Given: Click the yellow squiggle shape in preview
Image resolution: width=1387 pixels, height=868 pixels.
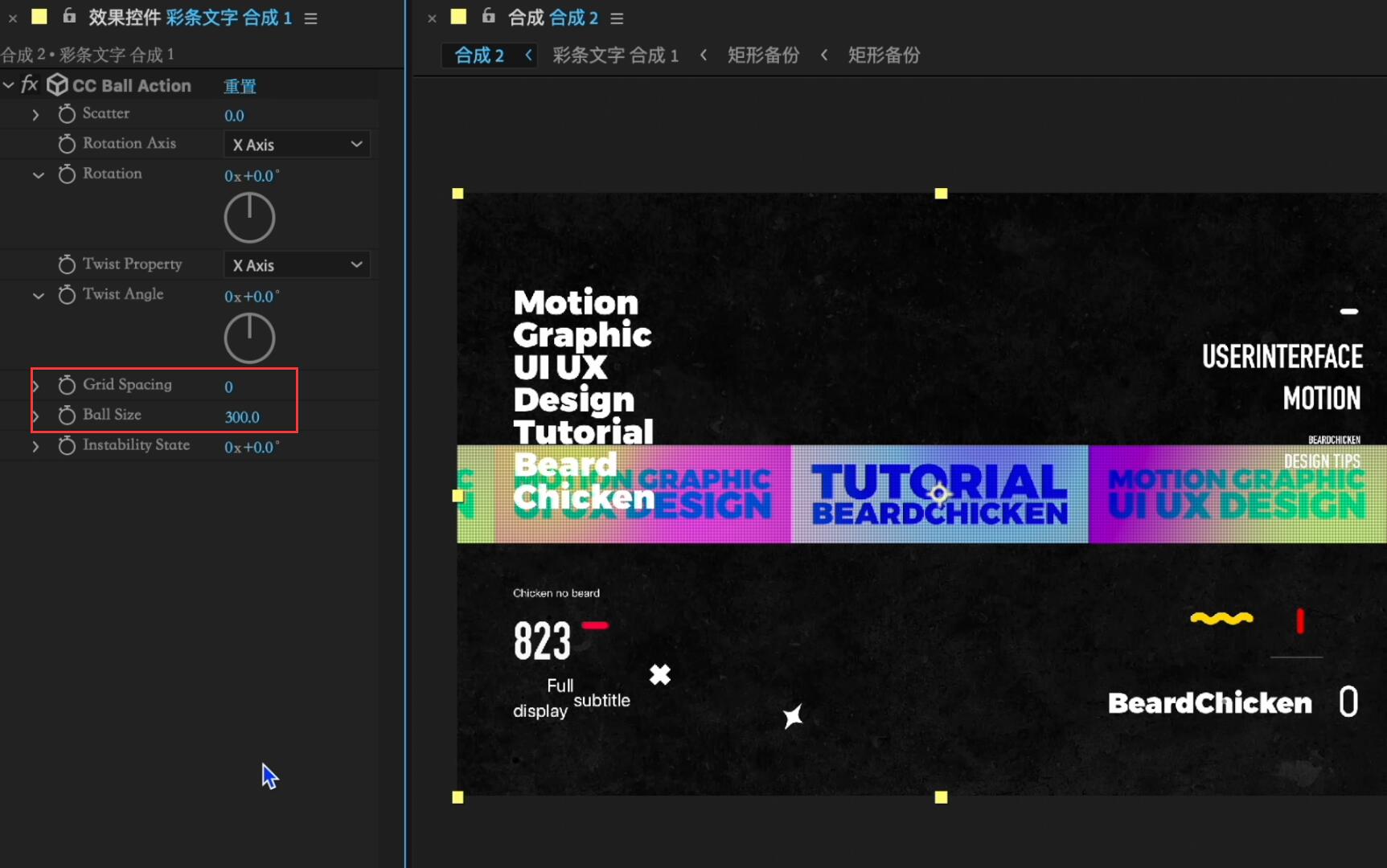Looking at the screenshot, I should [1221, 618].
